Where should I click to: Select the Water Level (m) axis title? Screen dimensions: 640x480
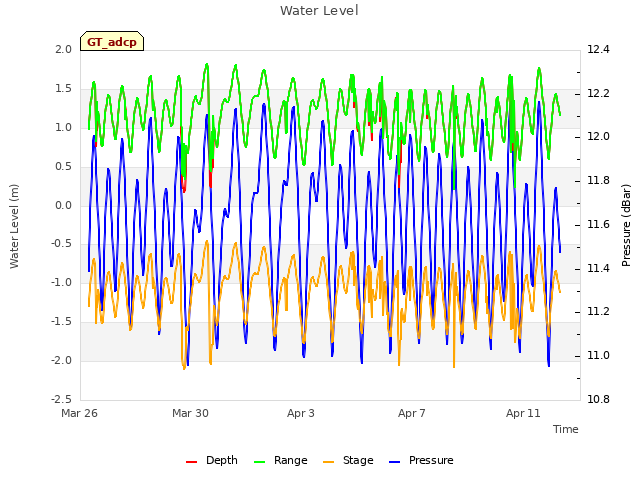pyautogui.click(x=14, y=226)
